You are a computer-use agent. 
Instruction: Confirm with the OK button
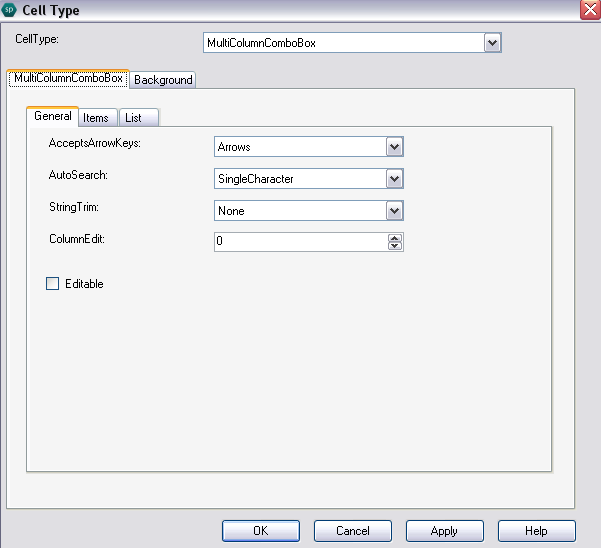click(x=261, y=531)
